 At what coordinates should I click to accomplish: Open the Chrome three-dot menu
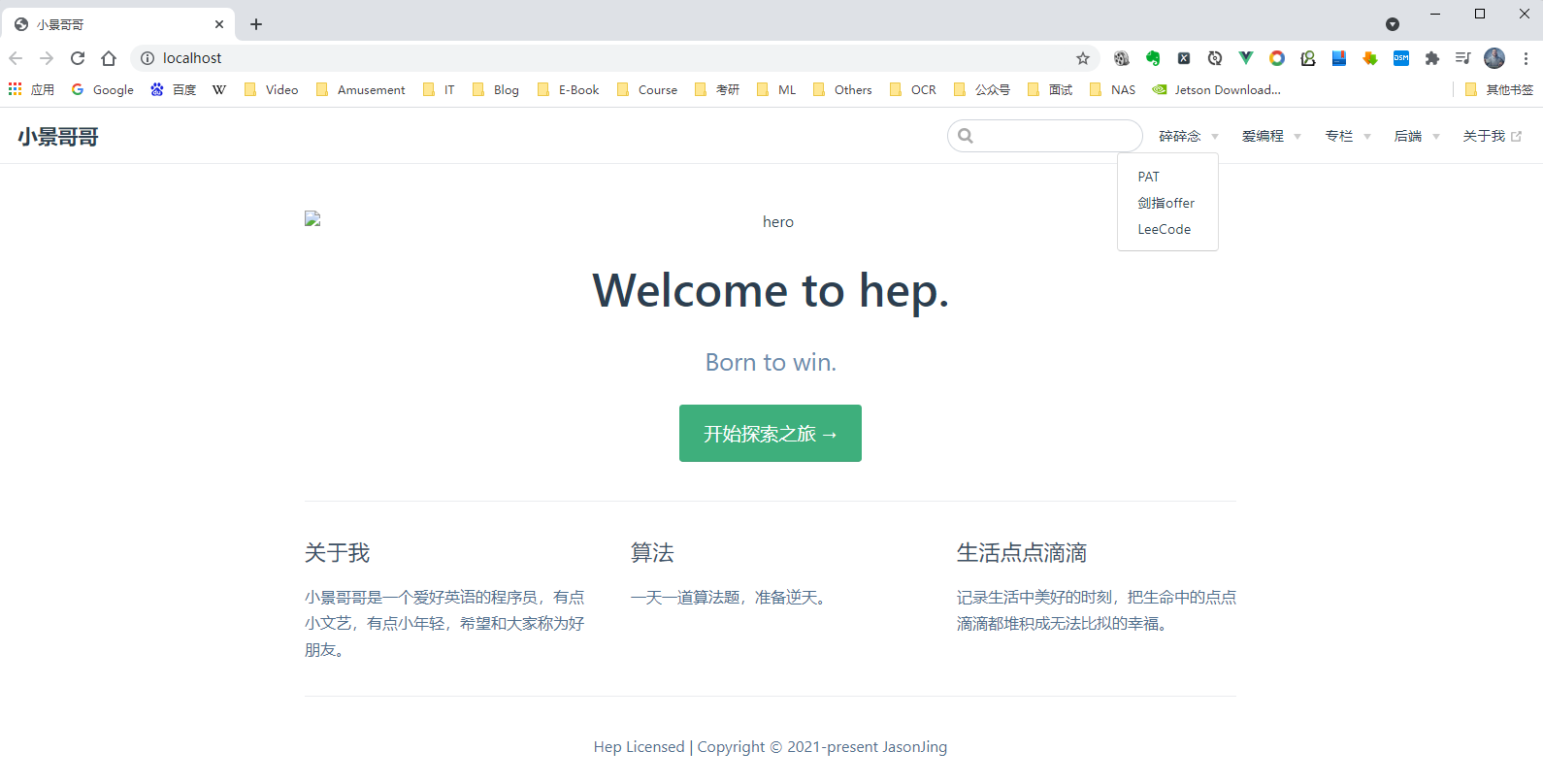[1526, 58]
